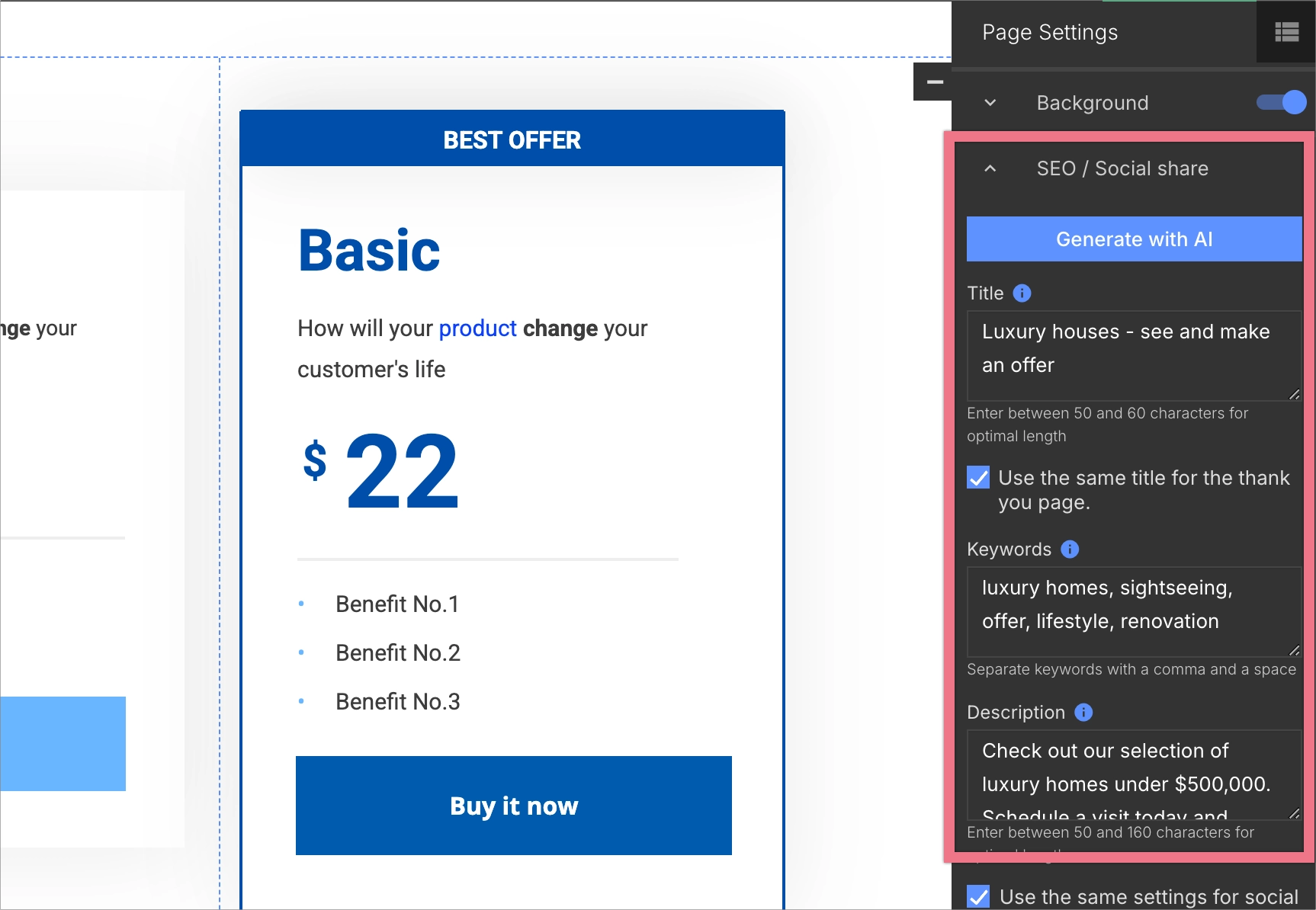Click the info icon beside Title
The image size is (1316, 910).
tap(1022, 293)
